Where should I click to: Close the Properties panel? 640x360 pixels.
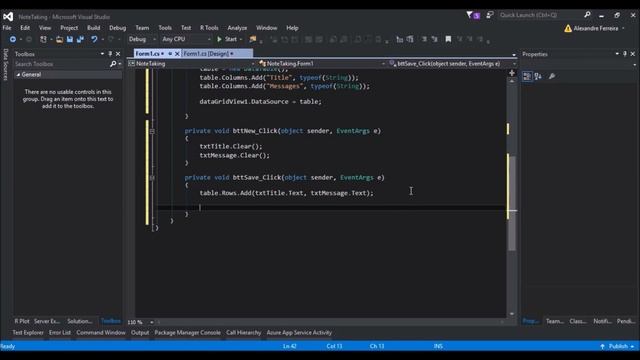click(633, 54)
